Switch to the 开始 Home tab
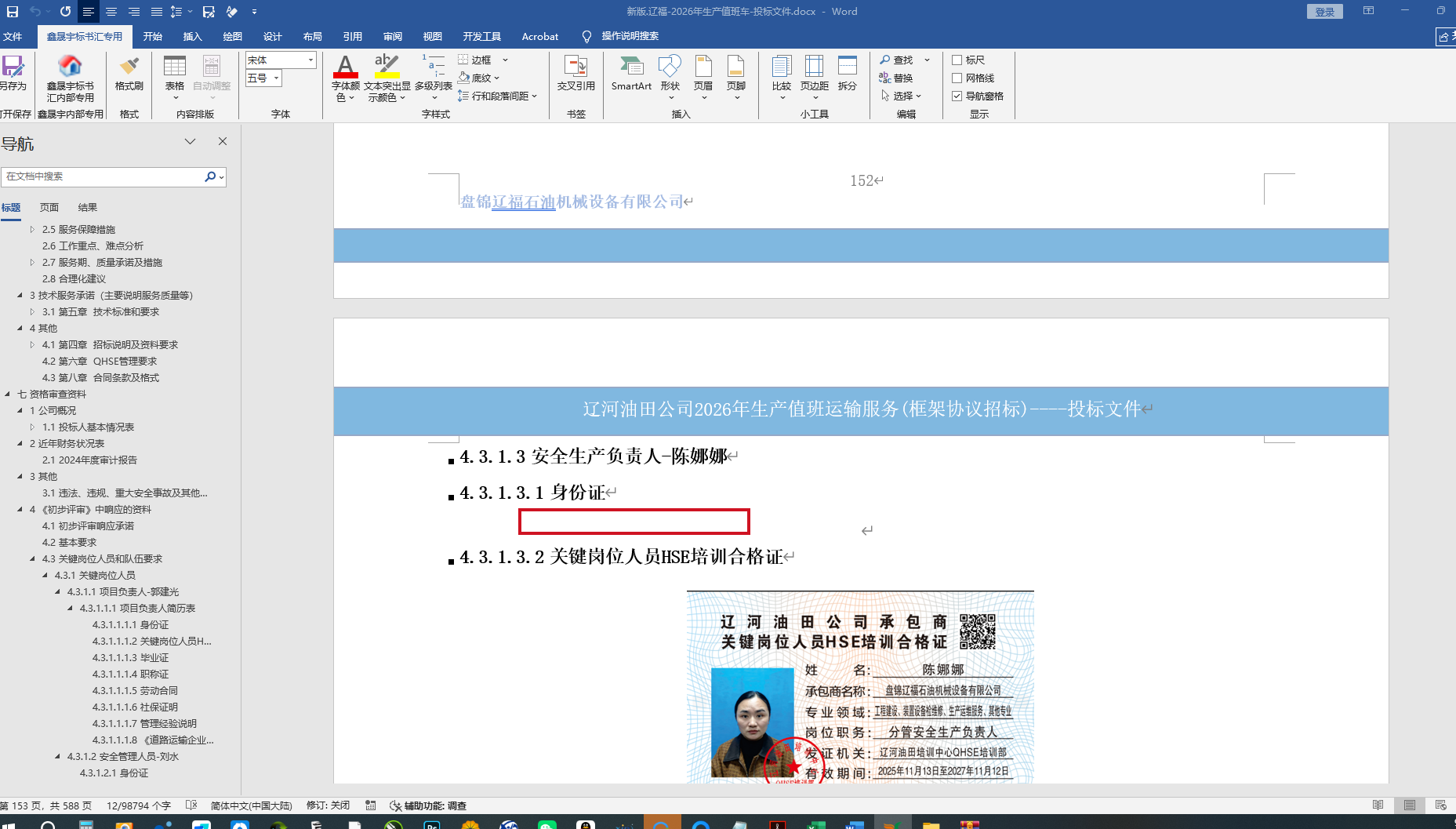This screenshot has height=829, width=1456. point(153,36)
